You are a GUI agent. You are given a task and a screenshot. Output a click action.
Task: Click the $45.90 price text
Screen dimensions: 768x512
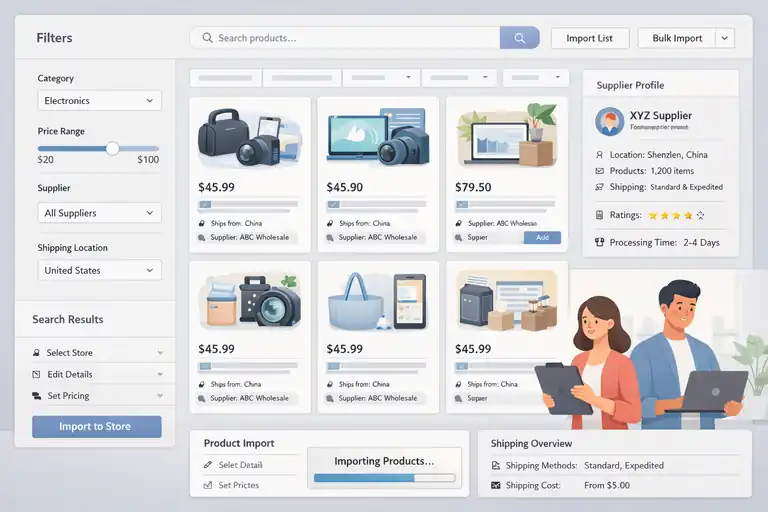tap(345, 187)
